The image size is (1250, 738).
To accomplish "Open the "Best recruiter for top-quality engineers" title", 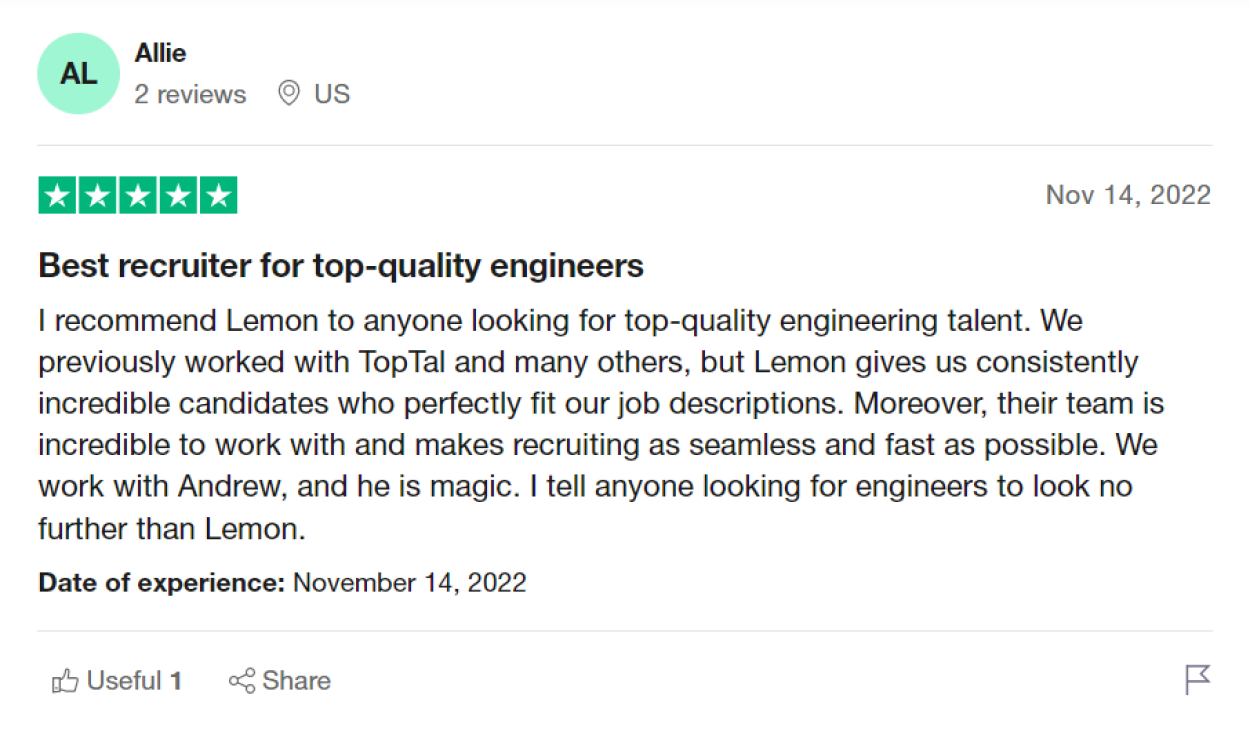I will [341, 266].
